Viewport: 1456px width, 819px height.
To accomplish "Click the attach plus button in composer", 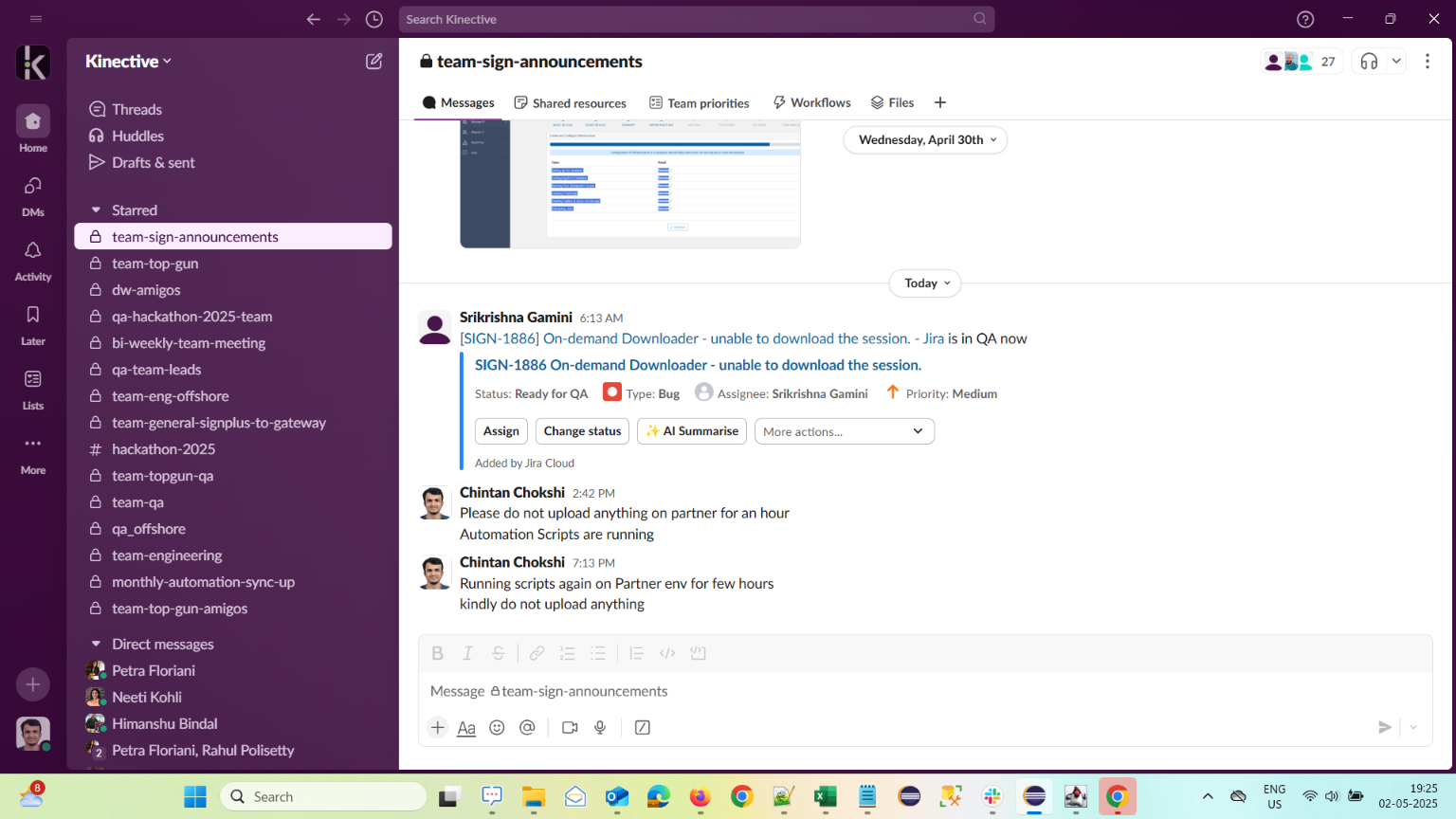I will (437, 727).
